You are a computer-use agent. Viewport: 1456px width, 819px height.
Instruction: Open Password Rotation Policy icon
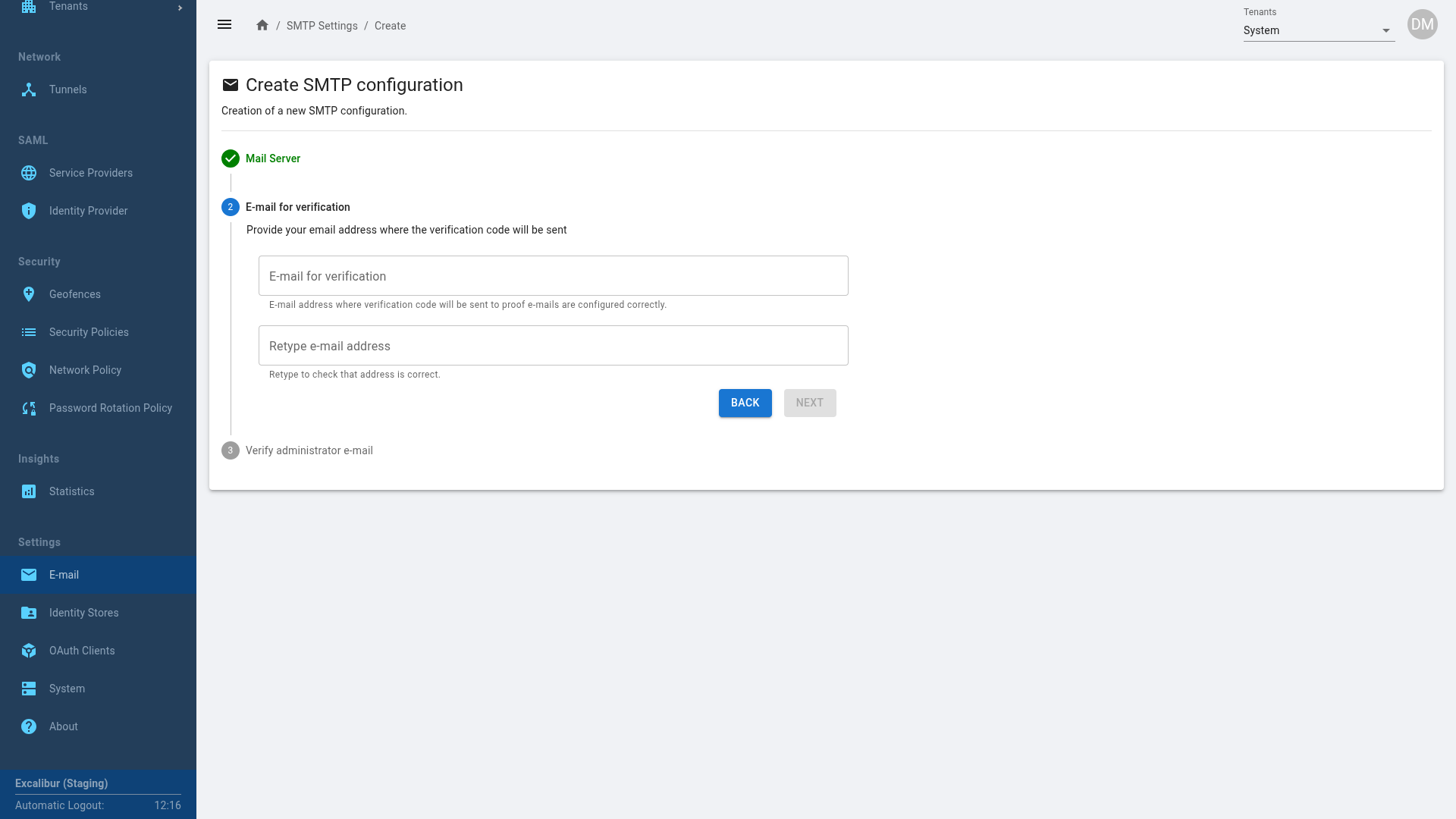coord(29,408)
